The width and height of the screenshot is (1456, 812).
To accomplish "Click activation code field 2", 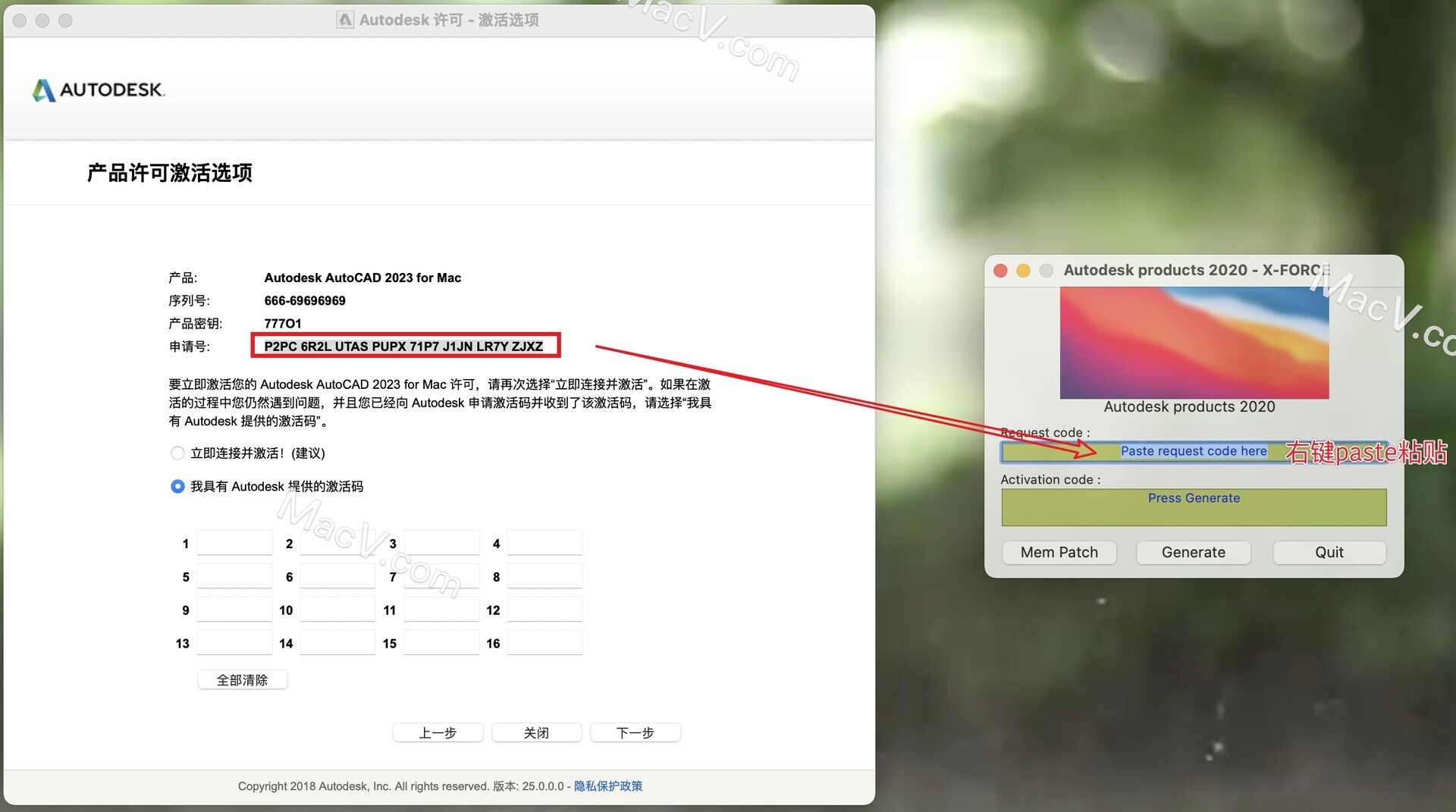I will [x=338, y=544].
